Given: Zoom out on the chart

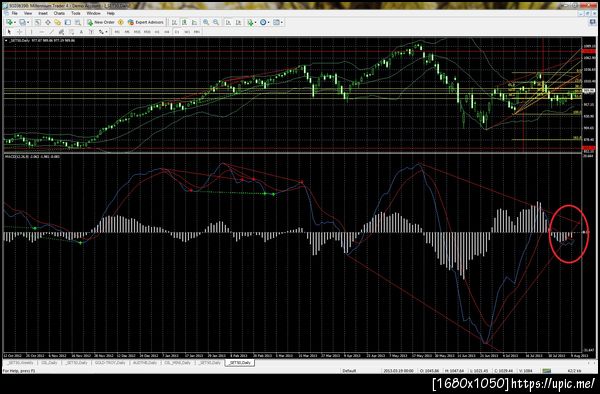Looking at the screenshot, I should (216, 22).
